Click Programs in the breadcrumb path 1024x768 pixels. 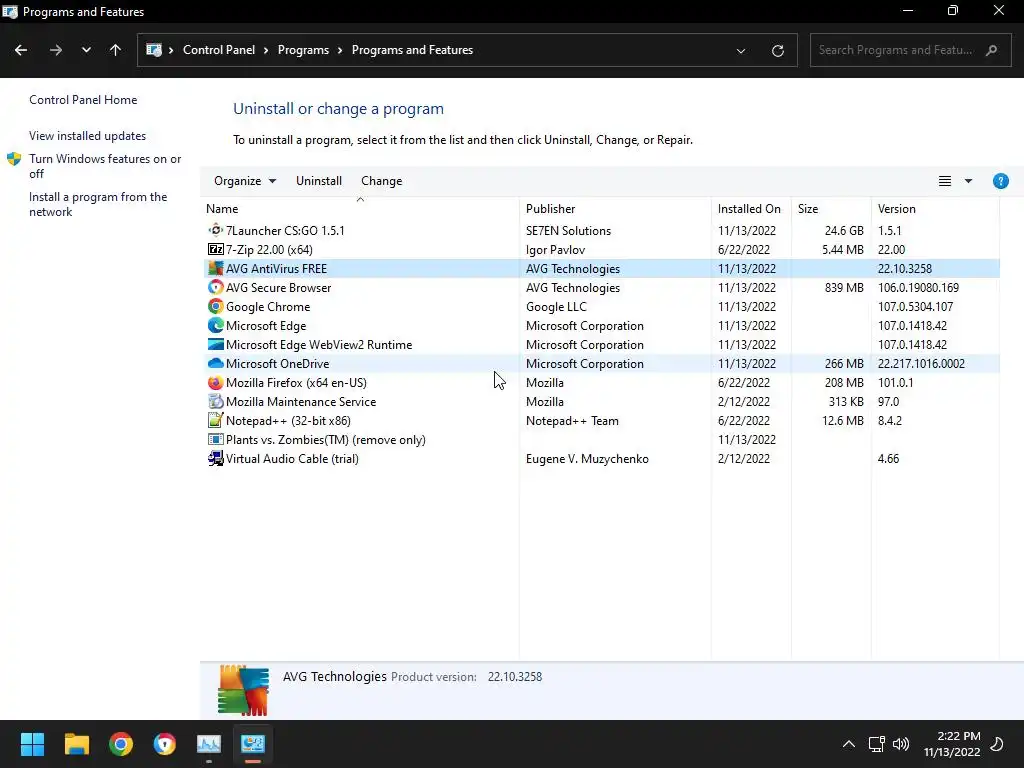(303, 50)
